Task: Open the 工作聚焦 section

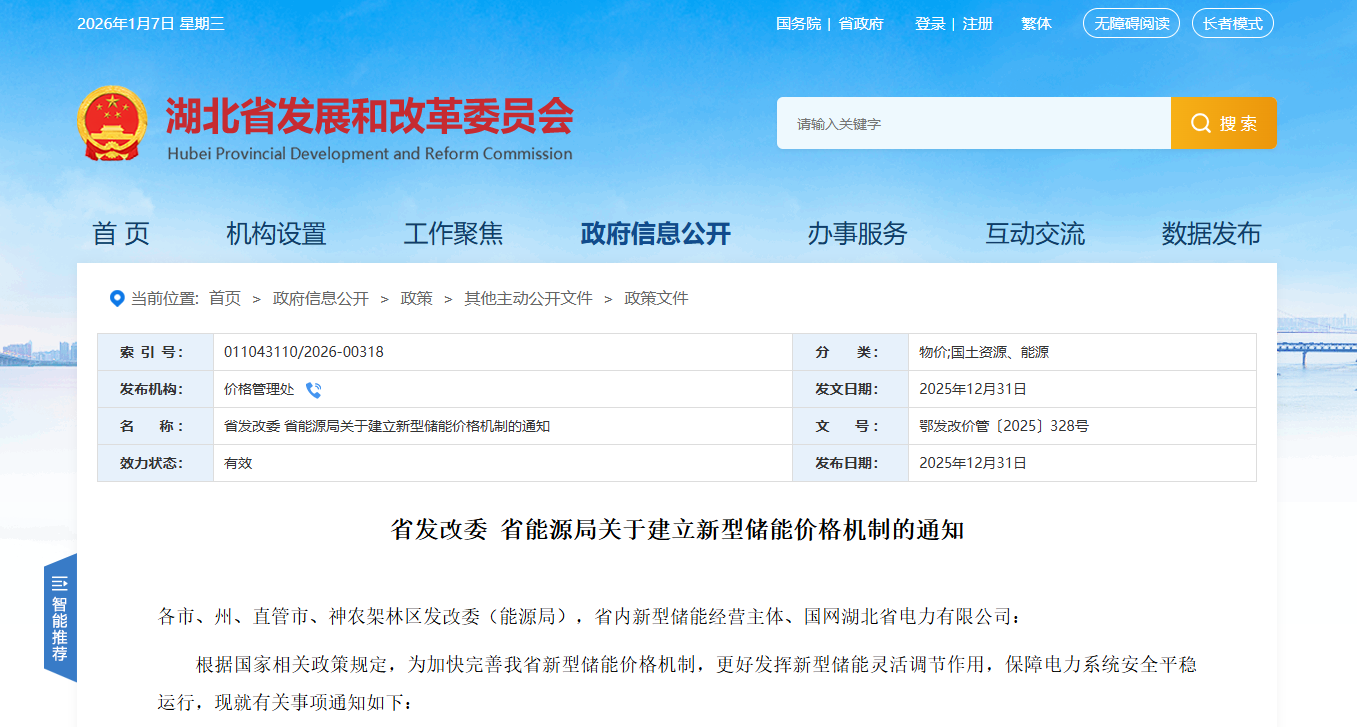Action: click(x=455, y=233)
